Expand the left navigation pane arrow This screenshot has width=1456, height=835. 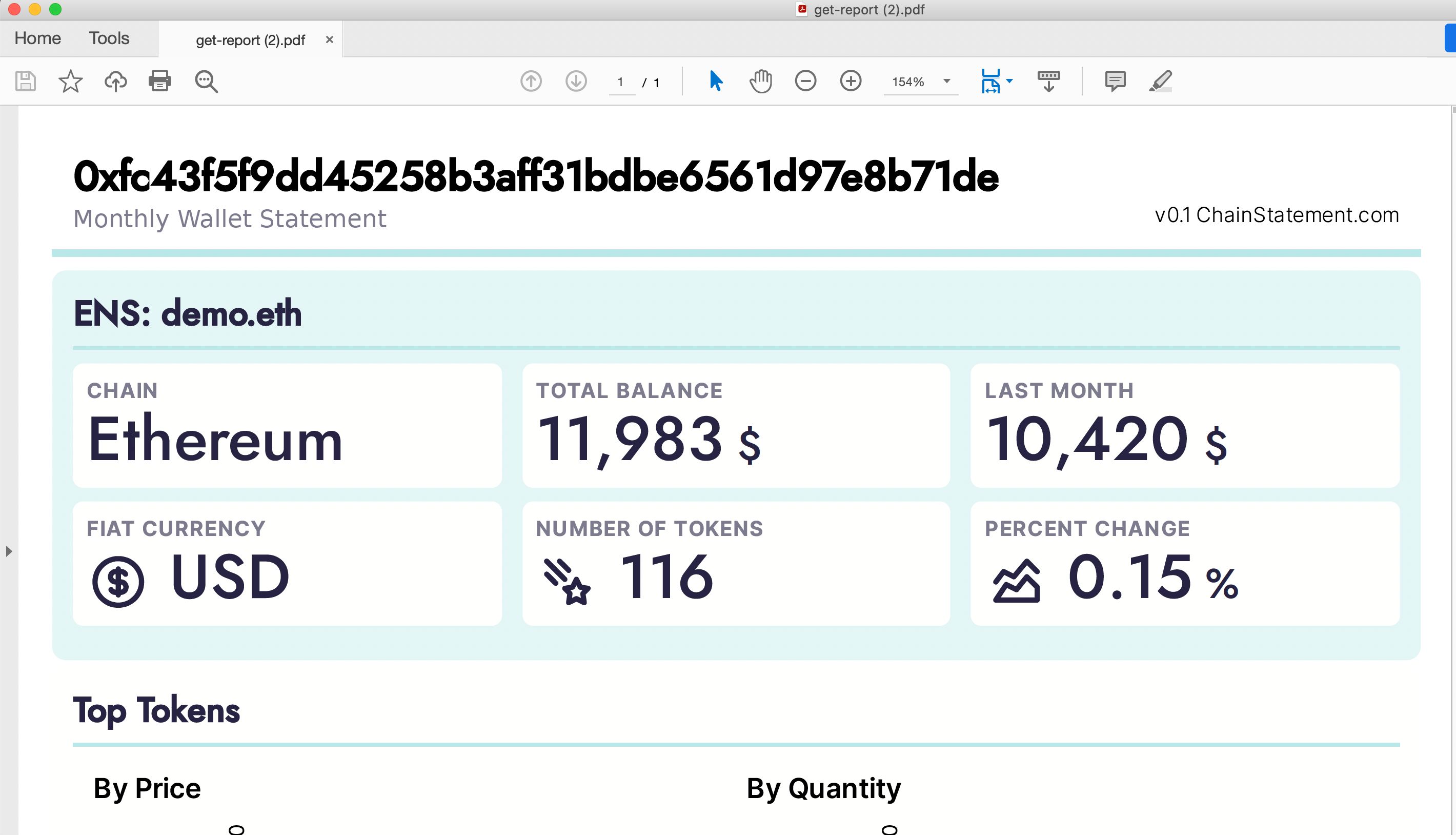[x=9, y=552]
